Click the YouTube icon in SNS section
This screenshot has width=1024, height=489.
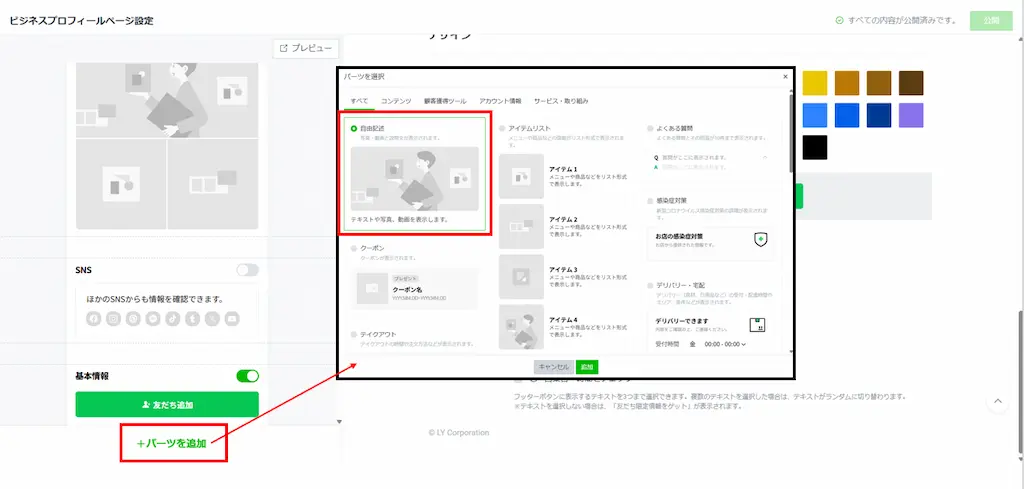click(x=232, y=319)
